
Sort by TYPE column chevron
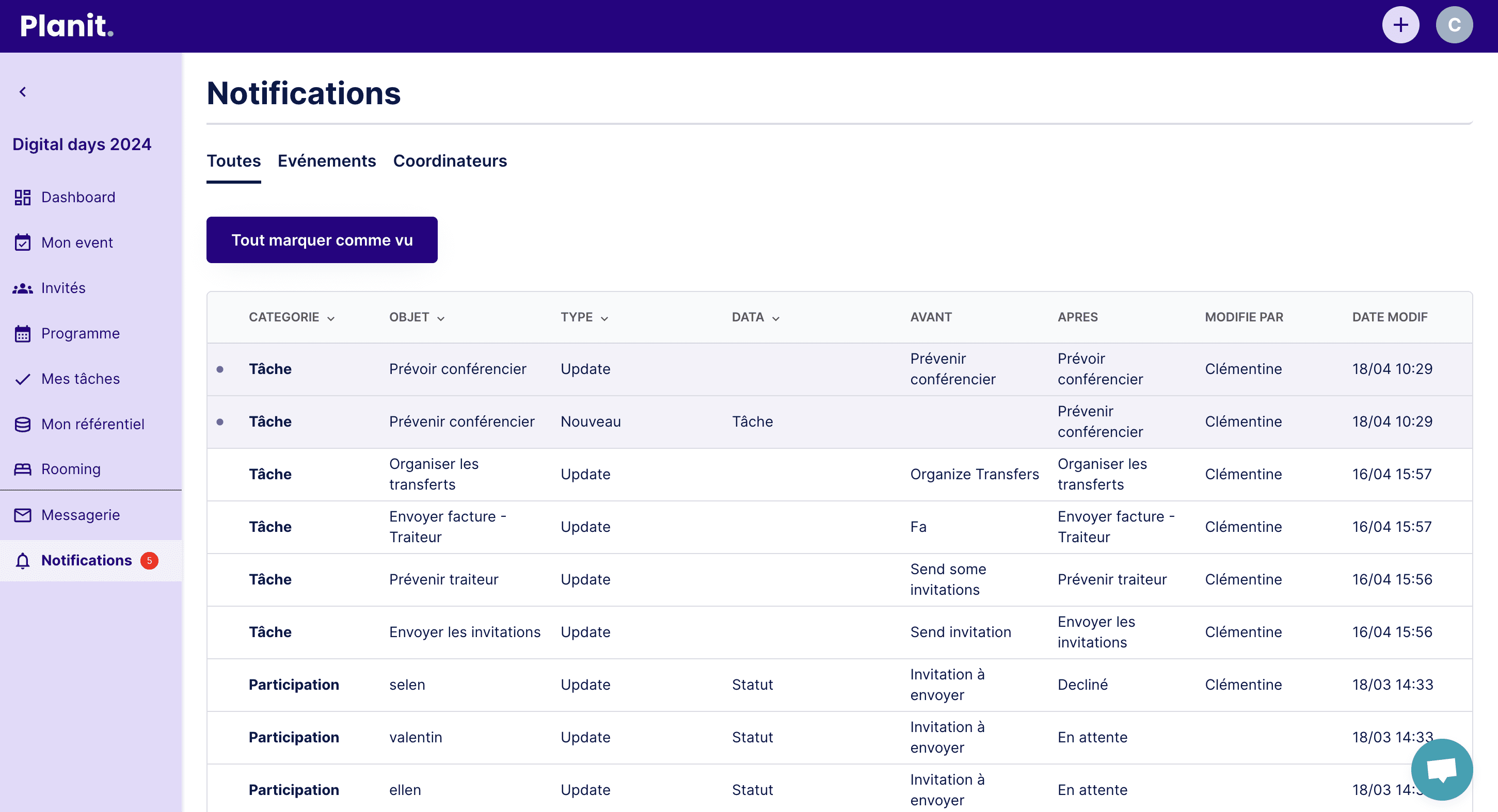[604, 318]
